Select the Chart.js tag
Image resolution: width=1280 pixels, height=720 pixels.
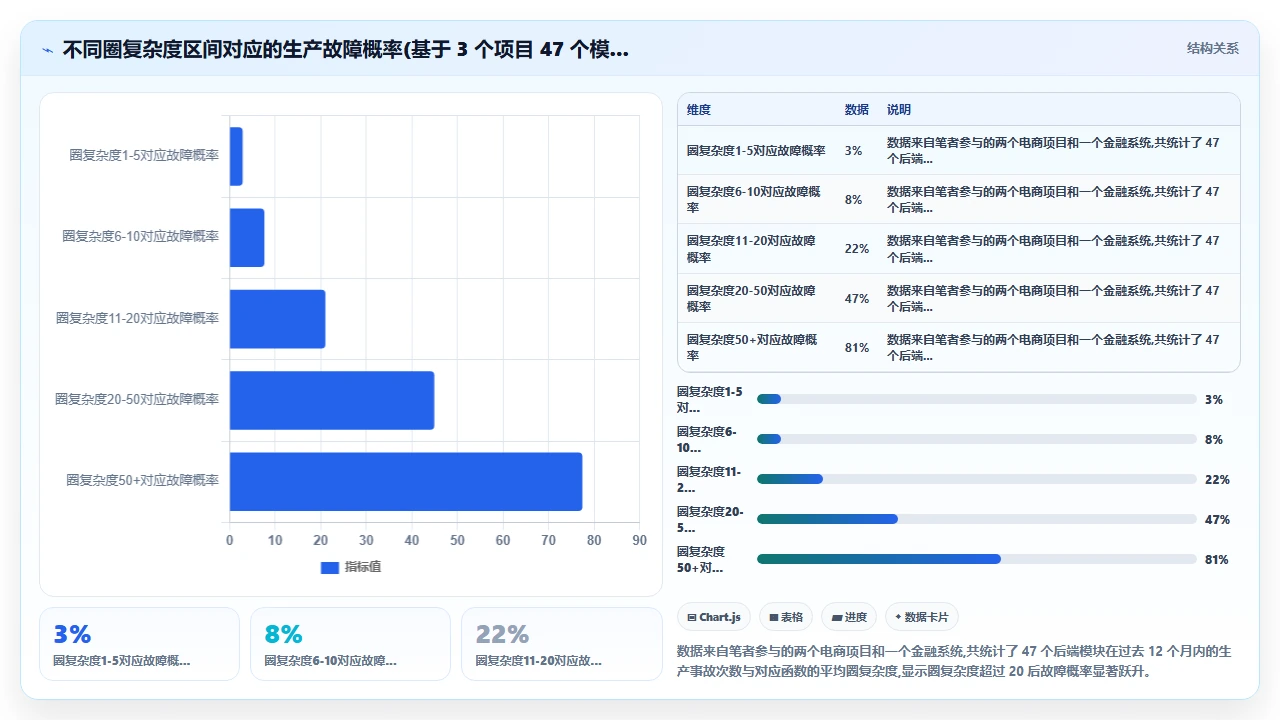[x=714, y=617]
